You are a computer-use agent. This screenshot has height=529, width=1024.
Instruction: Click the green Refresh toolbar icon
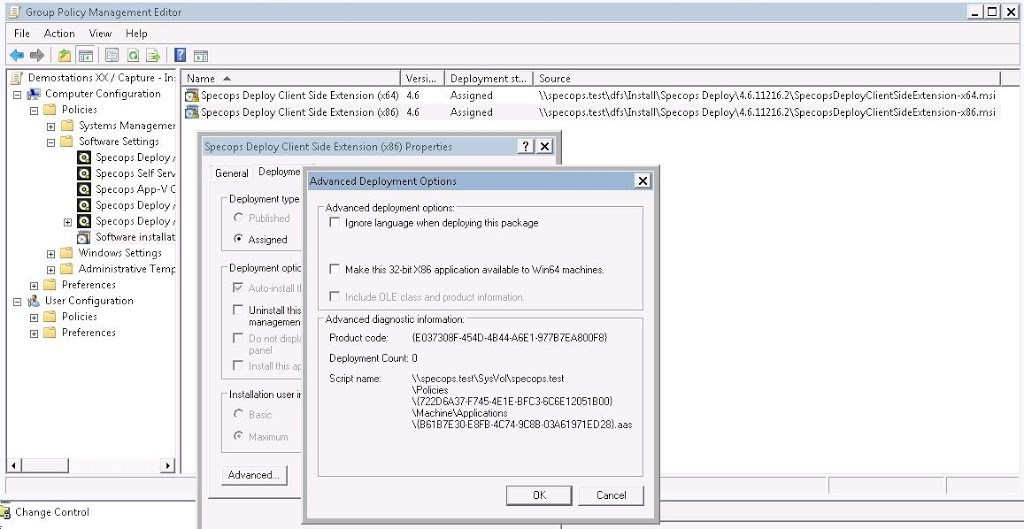click(x=133, y=56)
